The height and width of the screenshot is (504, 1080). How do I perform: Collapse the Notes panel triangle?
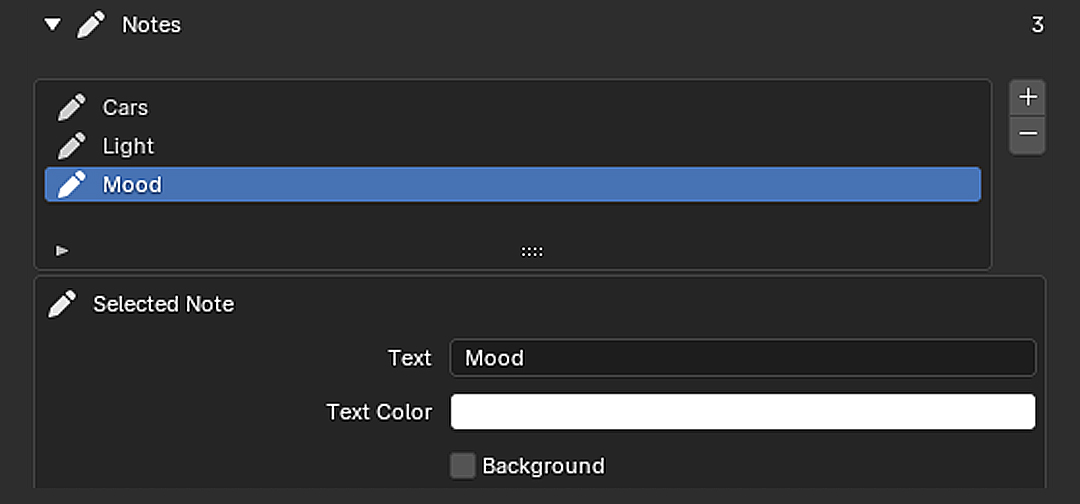52,25
